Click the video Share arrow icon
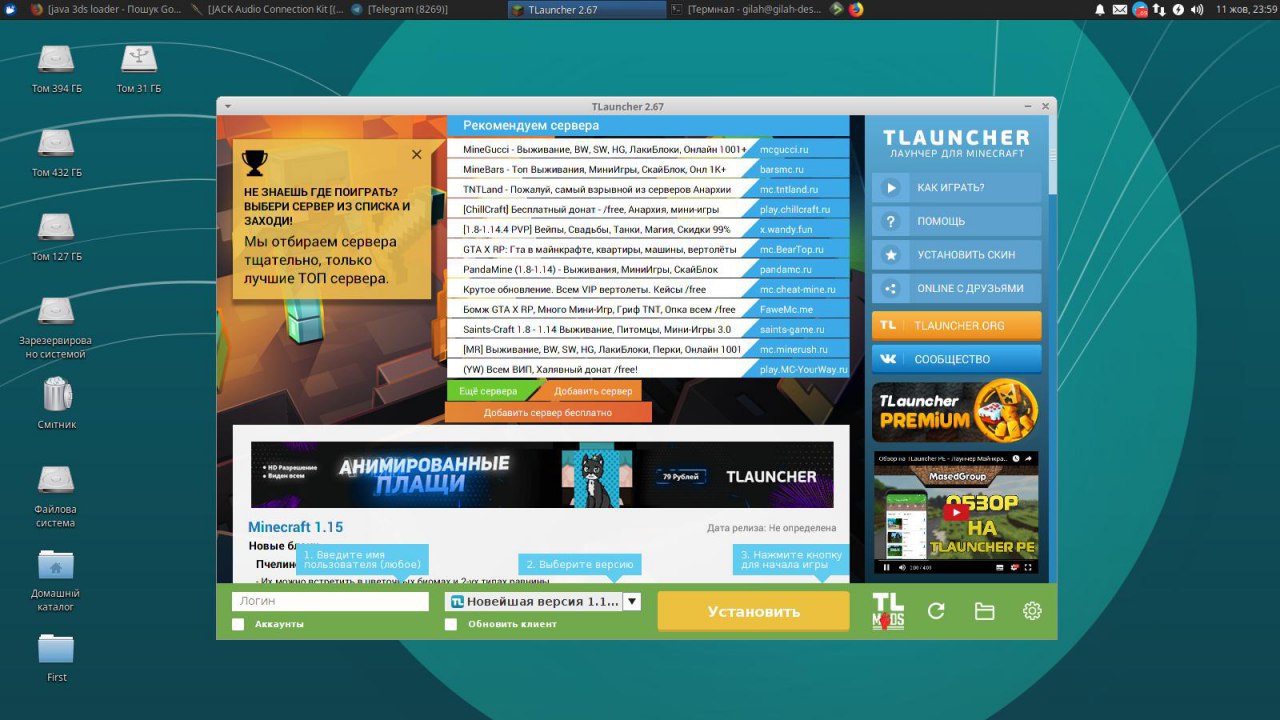The height and width of the screenshot is (720, 1280). click(1029, 458)
